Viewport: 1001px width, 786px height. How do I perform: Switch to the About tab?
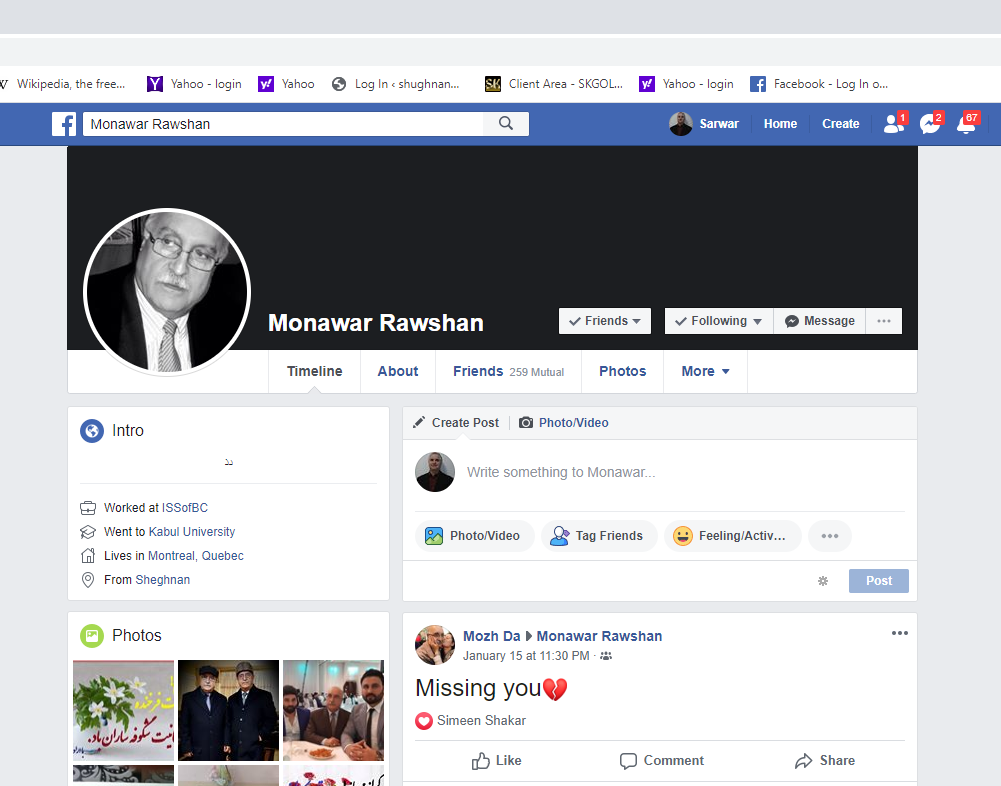pos(398,372)
